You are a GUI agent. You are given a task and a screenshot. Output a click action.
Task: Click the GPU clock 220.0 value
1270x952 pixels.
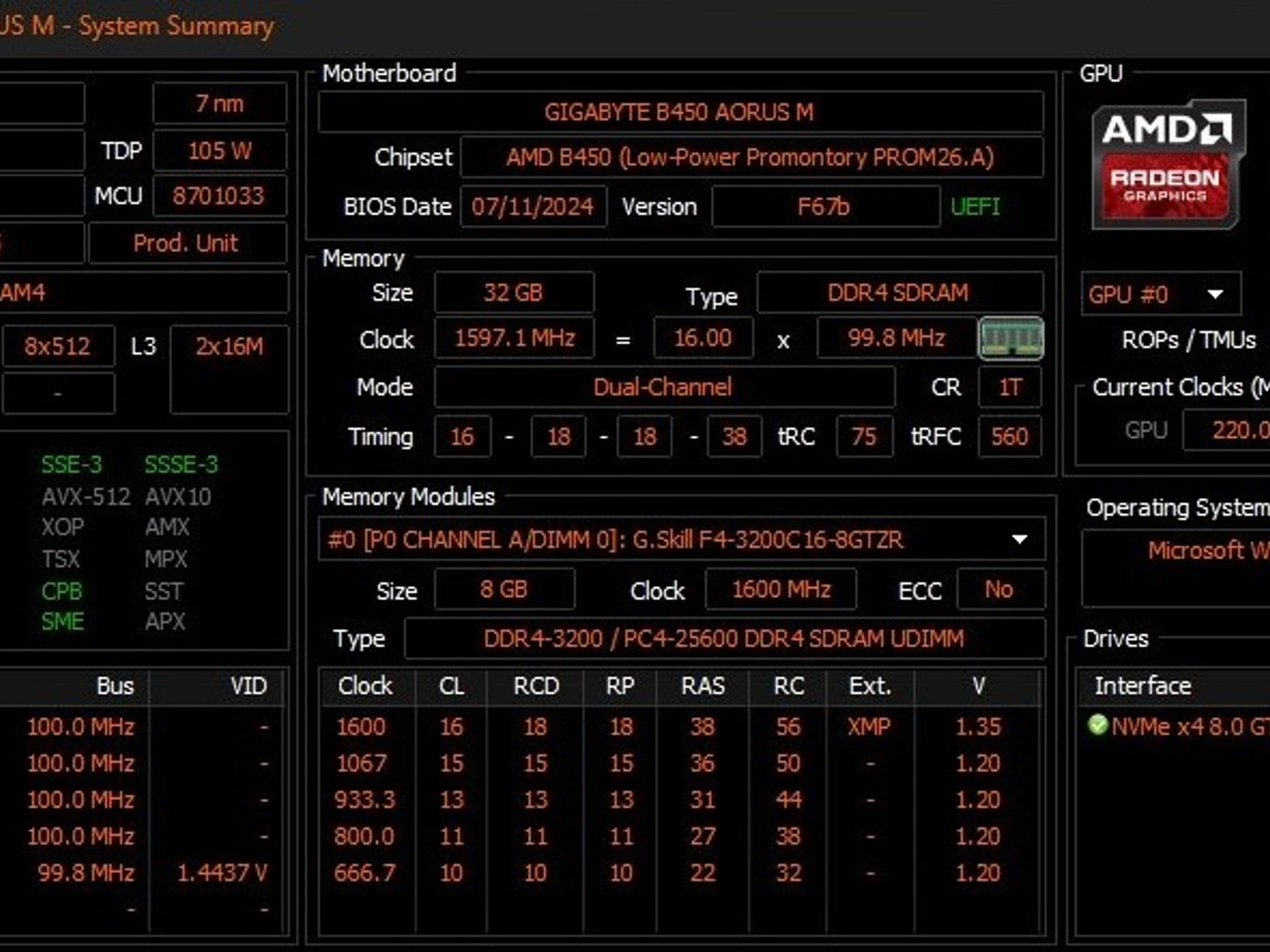(1228, 430)
